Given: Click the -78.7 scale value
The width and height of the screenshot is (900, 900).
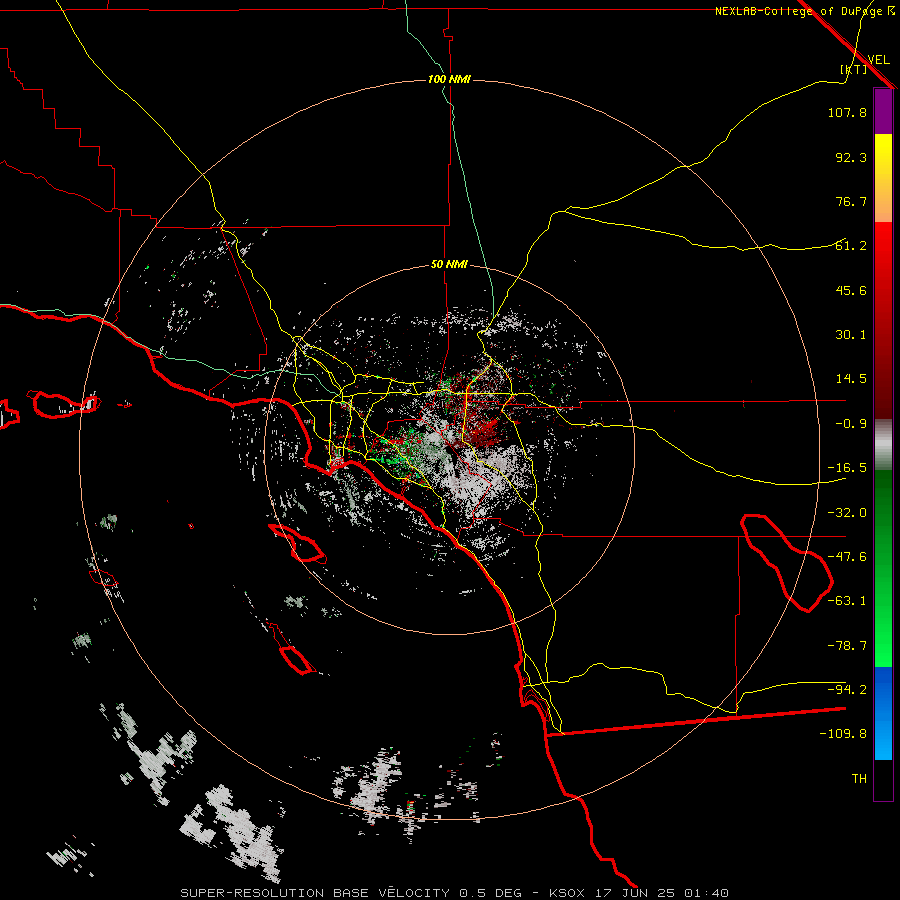Looking at the screenshot, I should pyautogui.click(x=847, y=646).
